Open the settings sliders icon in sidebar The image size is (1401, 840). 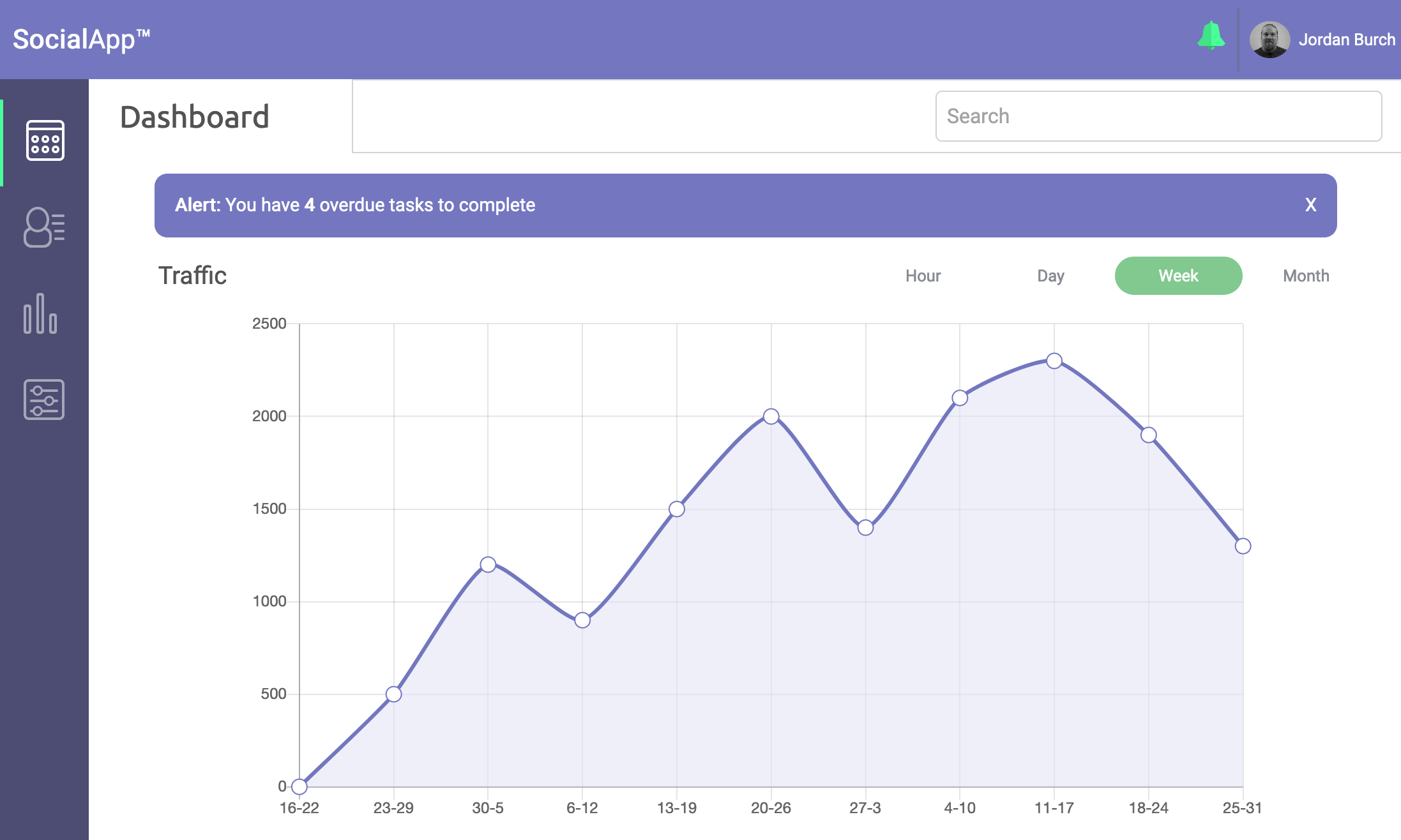[44, 400]
